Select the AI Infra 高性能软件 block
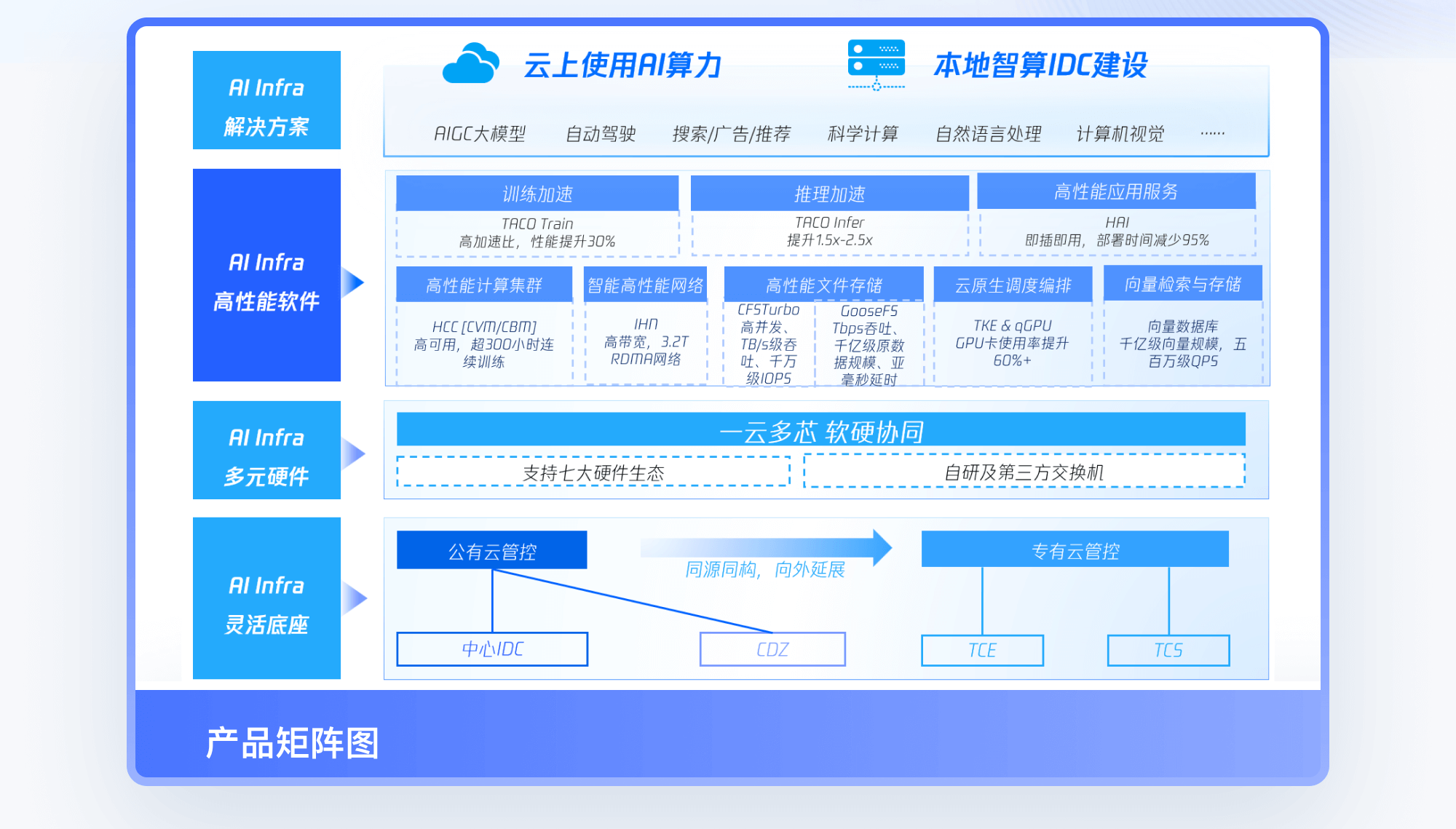Image resolution: width=1456 pixels, height=829 pixels. click(266, 275)
